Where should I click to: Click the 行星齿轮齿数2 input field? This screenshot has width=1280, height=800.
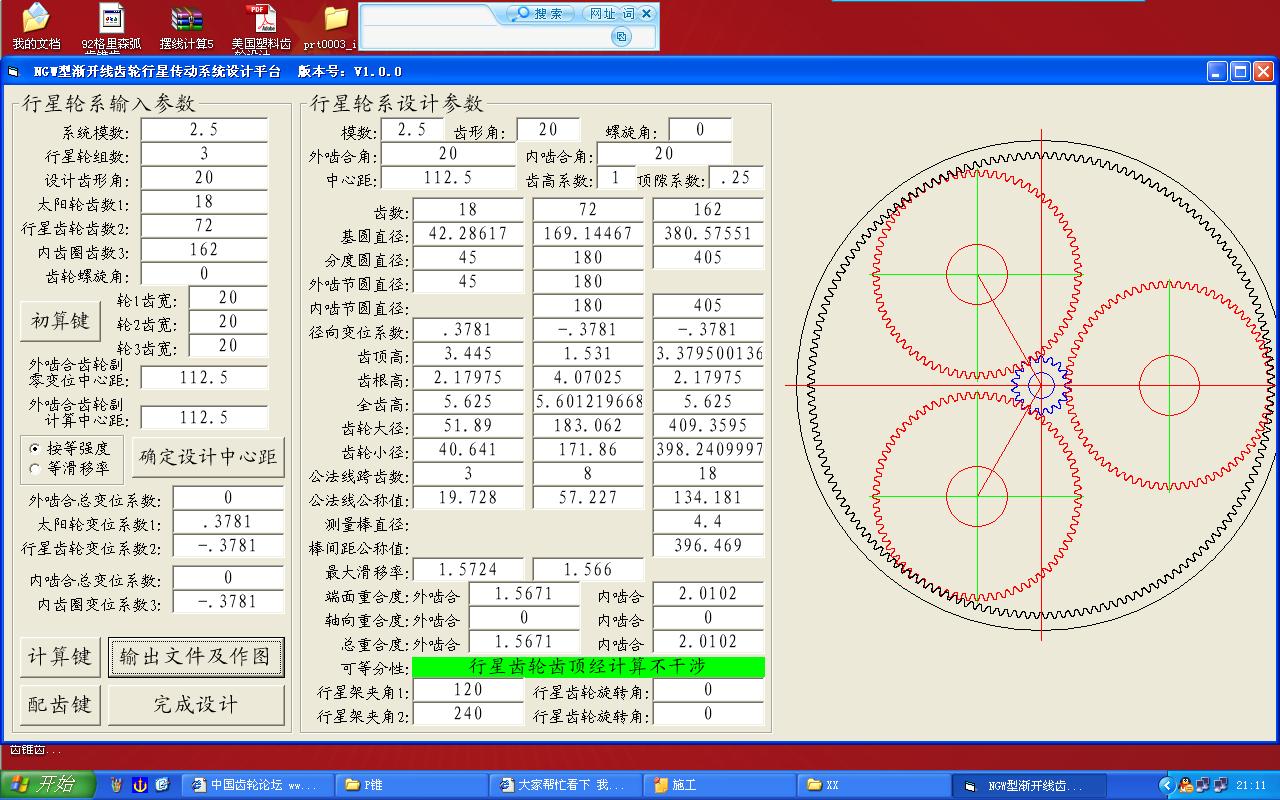click(x=204, y=226)
